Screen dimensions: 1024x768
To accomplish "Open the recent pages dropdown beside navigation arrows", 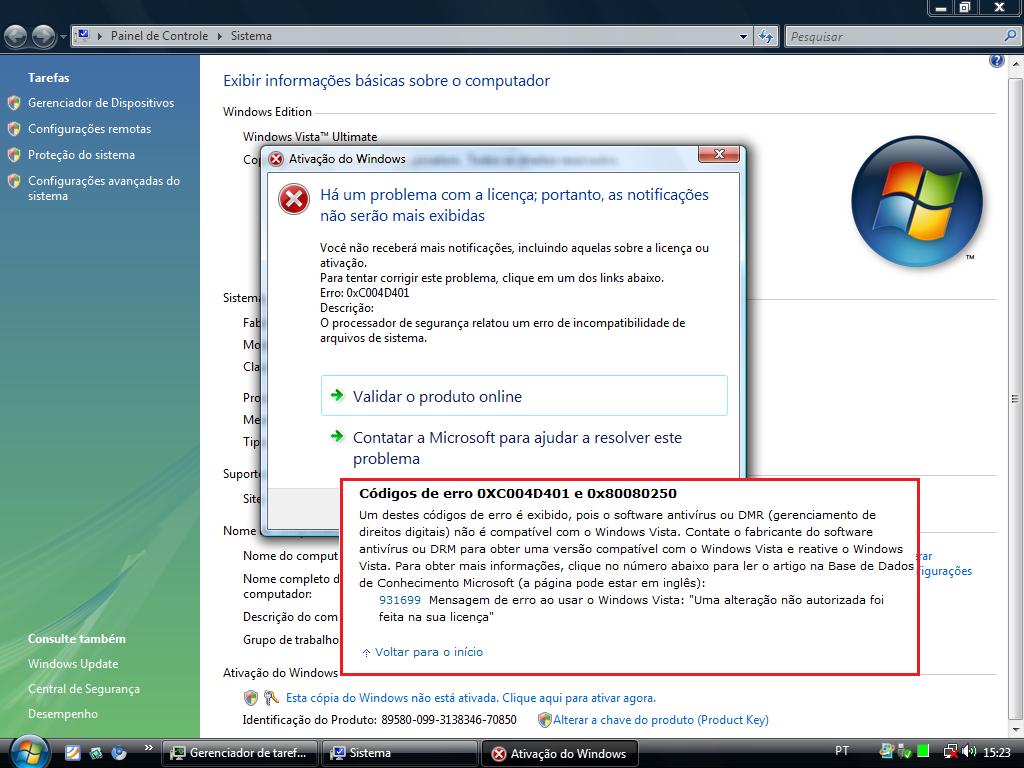I will pyautogui.click(x=63, y=37).
